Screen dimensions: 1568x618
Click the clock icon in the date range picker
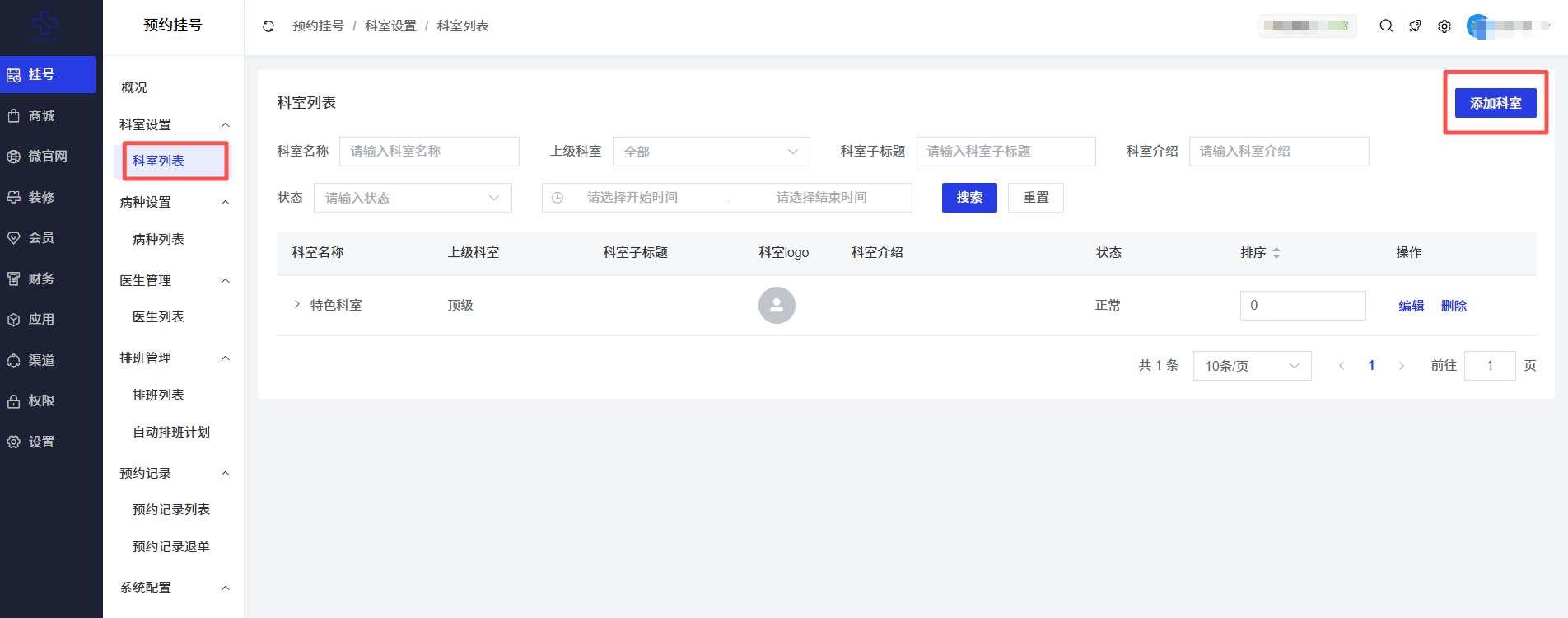click(x=558, y=198)
